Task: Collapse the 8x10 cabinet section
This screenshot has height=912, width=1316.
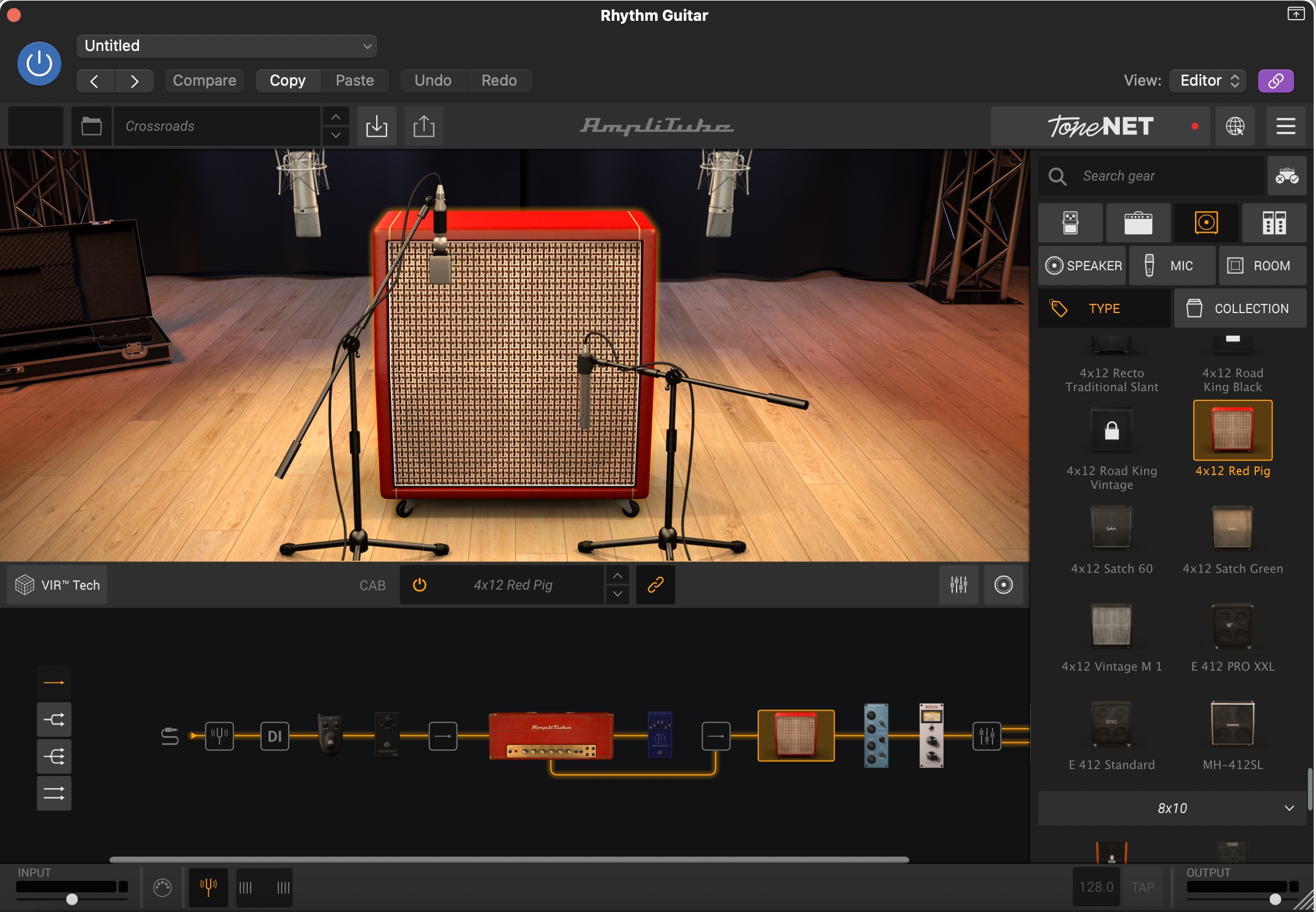Action: tap(1172, 808)
